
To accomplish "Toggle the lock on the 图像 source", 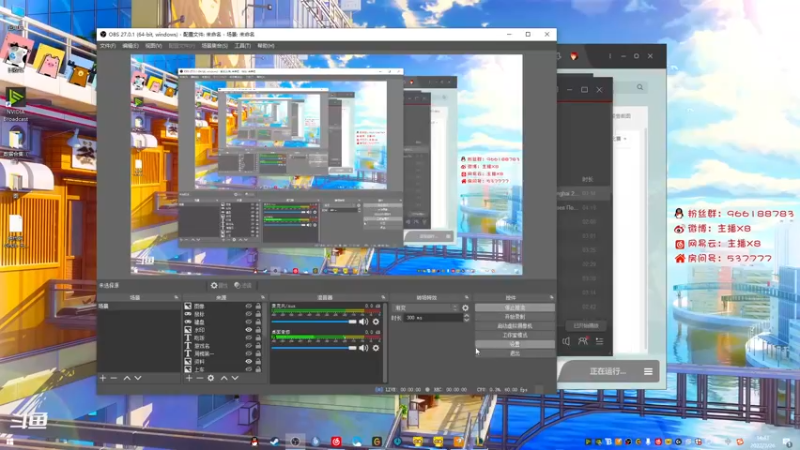I will click(x=258, y=306).
